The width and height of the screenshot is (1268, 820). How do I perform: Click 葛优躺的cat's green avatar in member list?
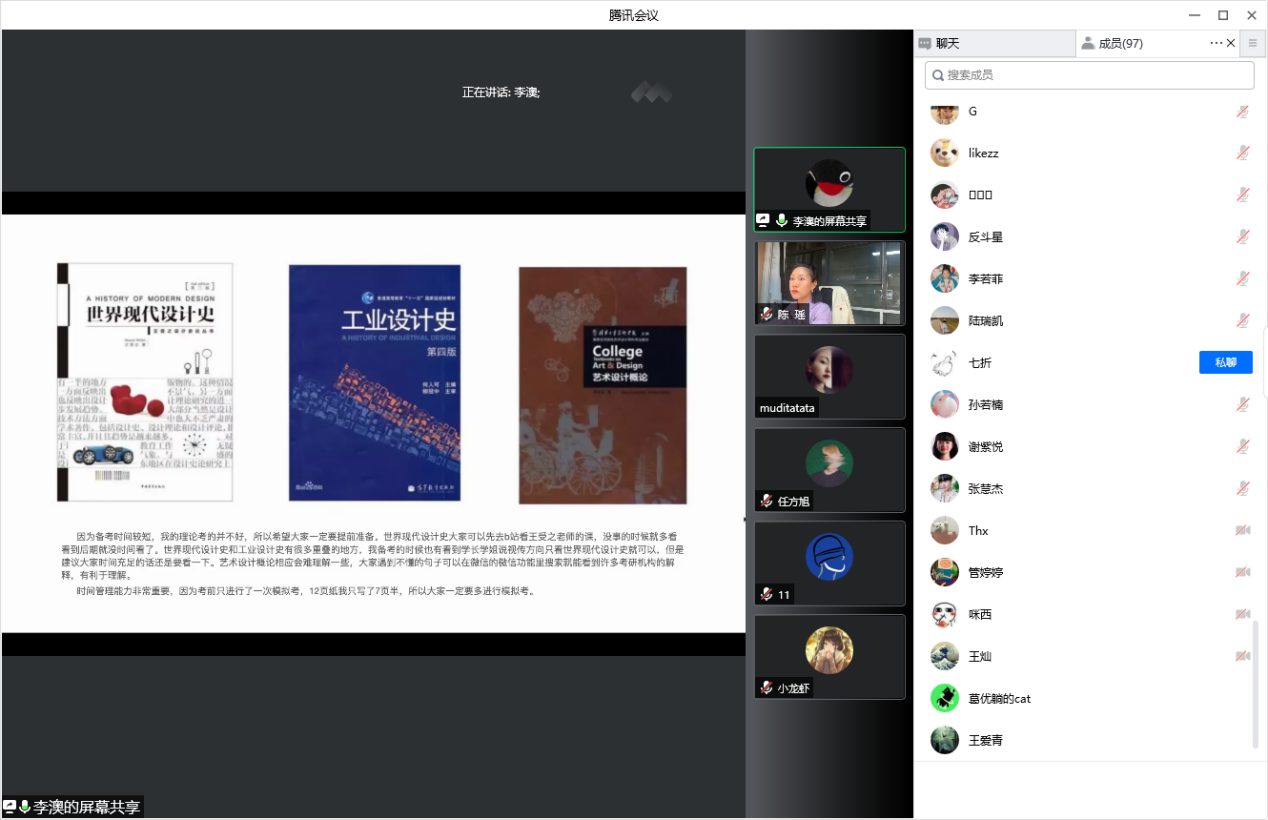click(x=944, y=698)
